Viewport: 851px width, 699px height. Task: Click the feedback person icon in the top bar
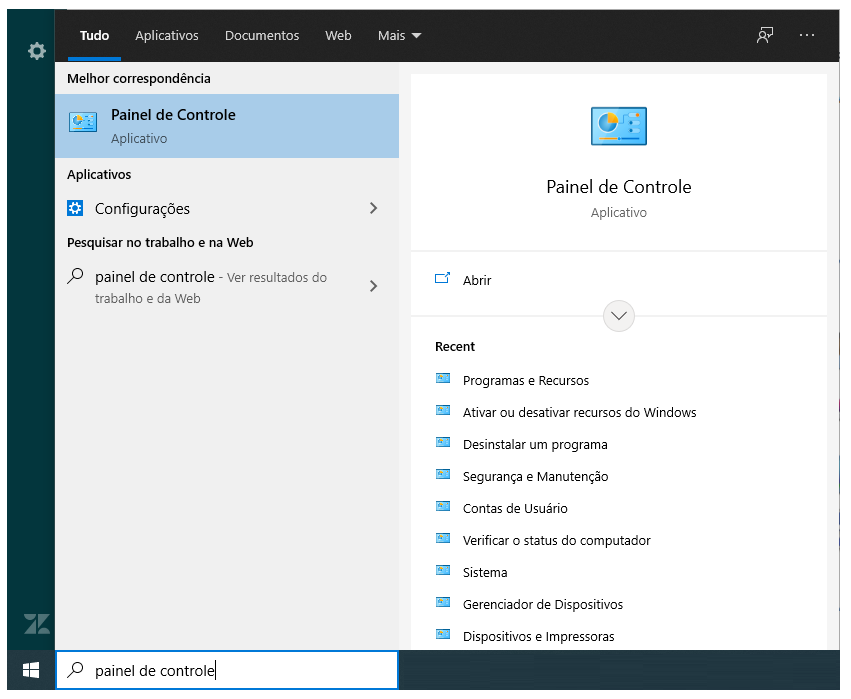coord(765,35)
